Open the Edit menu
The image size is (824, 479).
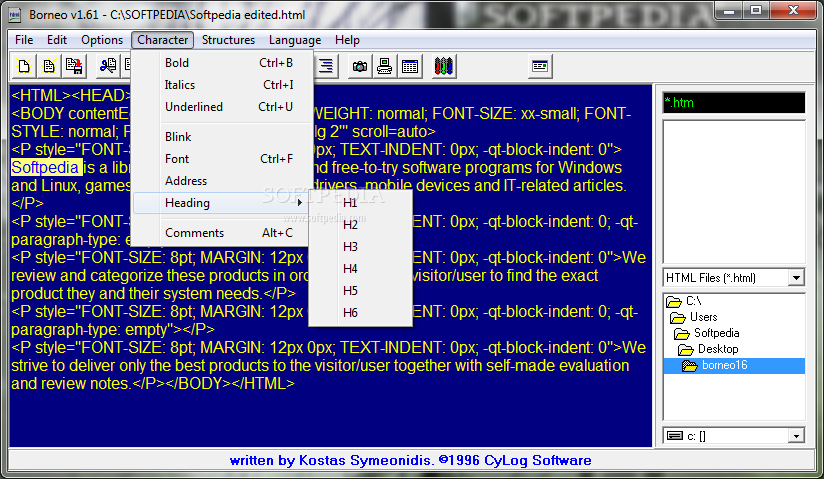coord(57,40)
